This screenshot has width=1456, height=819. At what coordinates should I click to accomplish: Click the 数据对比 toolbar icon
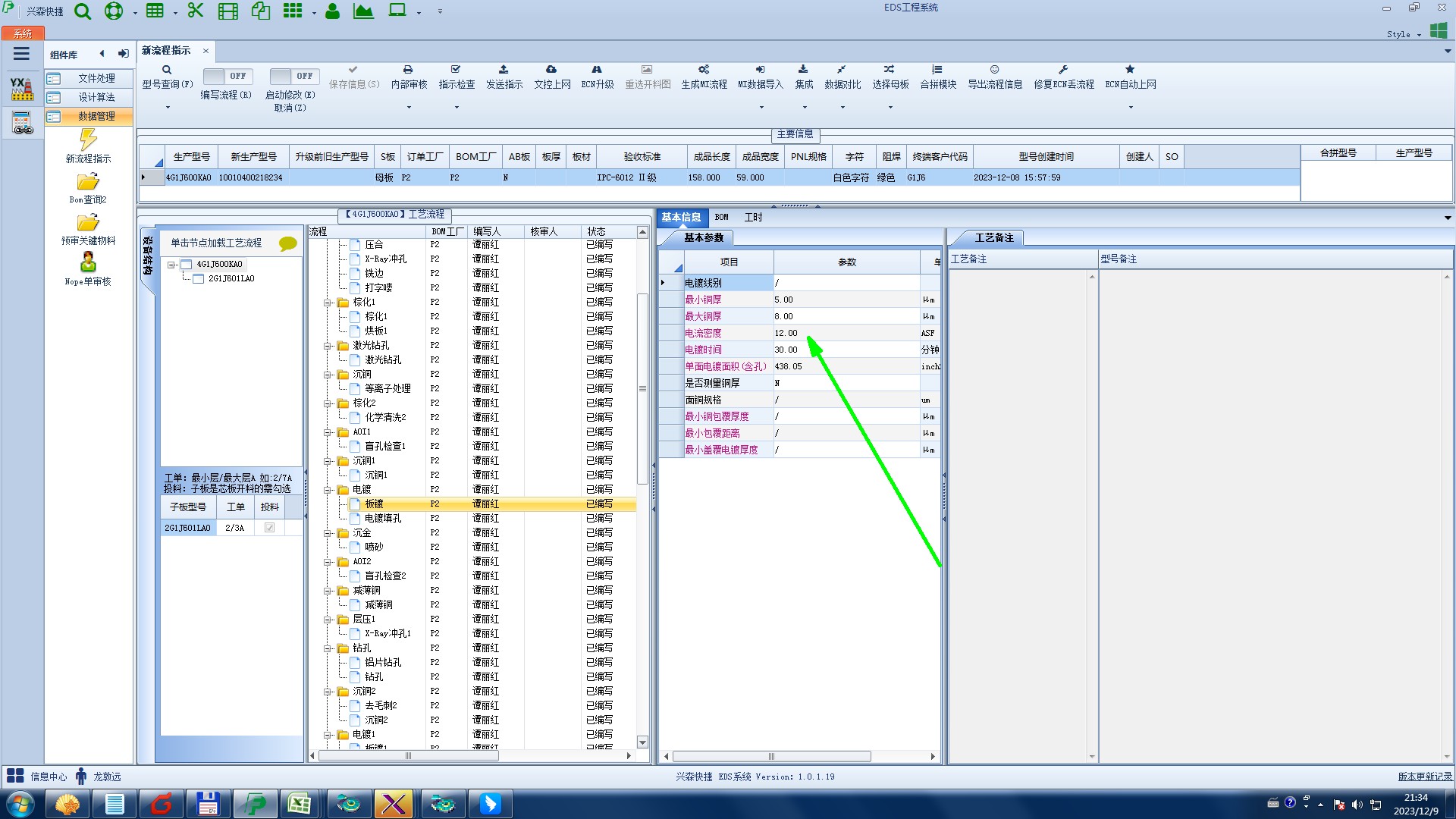(x=842, y=70)
